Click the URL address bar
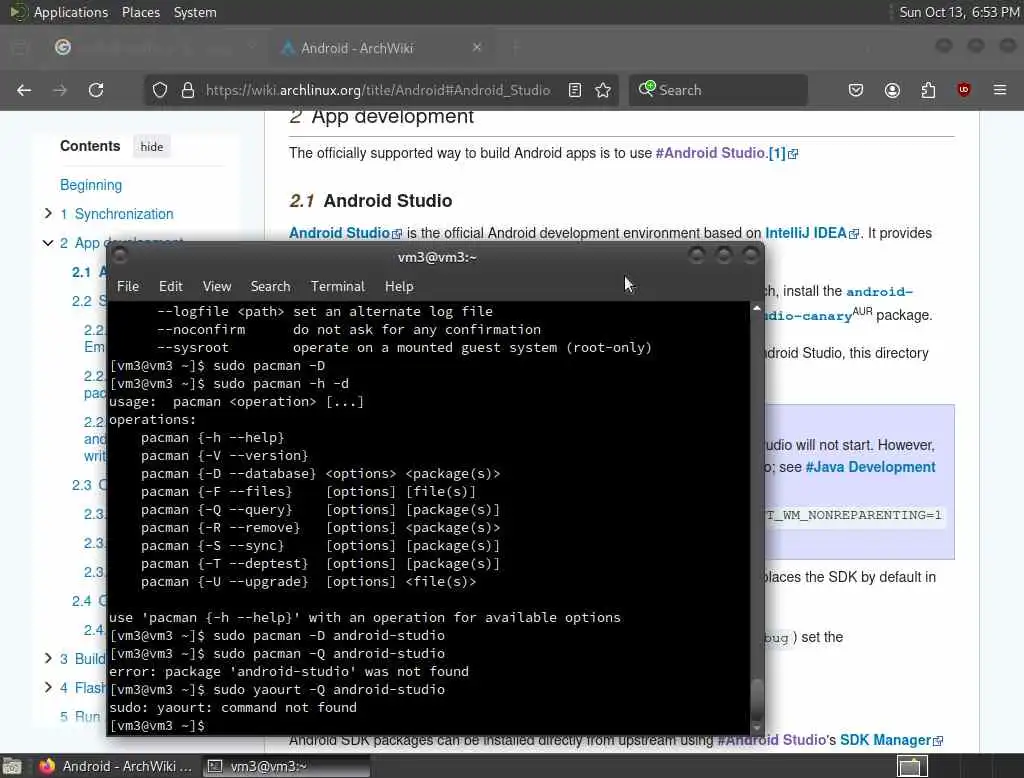 [x=378, y=90]
